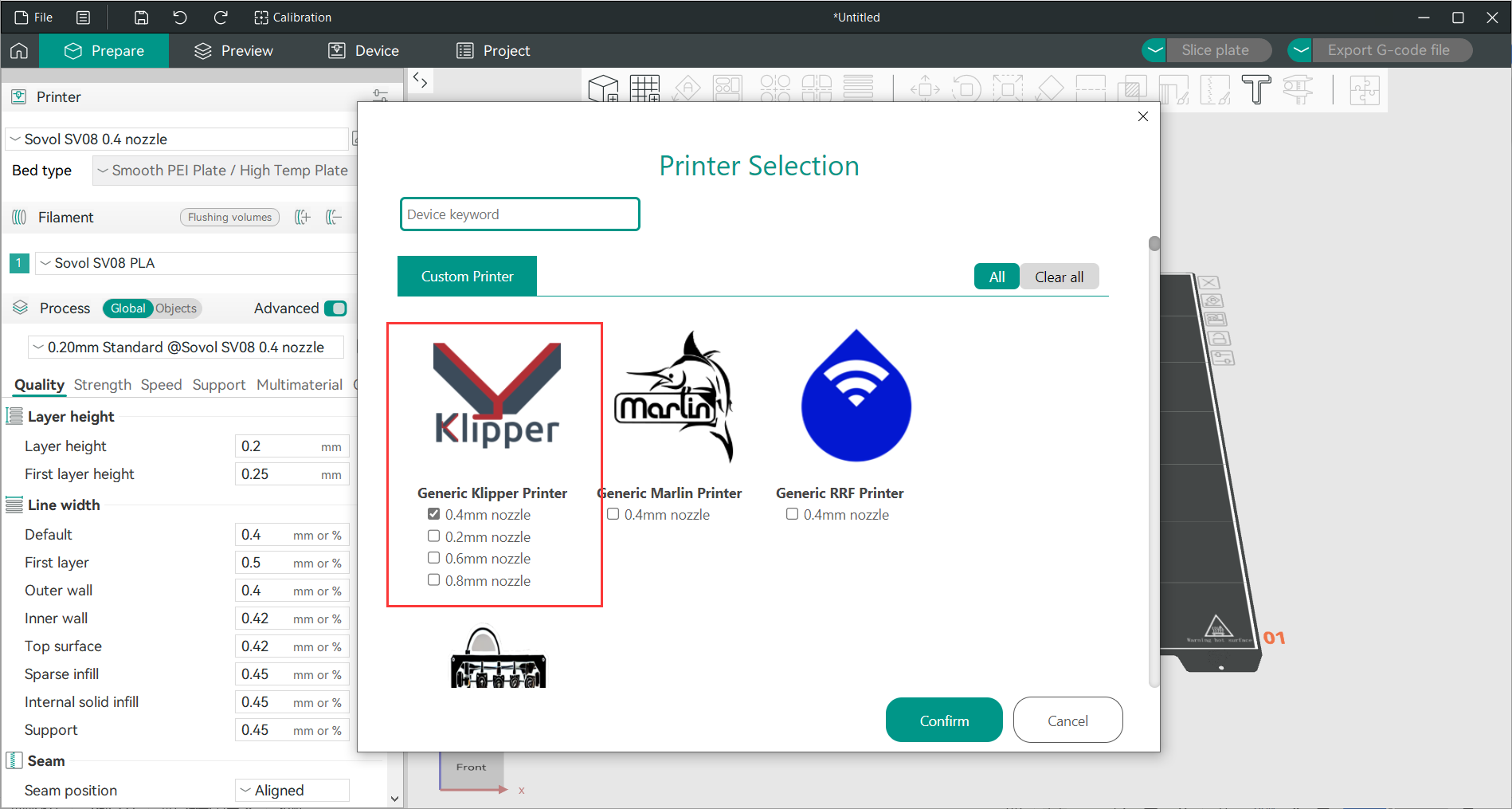1512x809 pixels.
Task: Enable the 0.2mm nozzle for Generic Klipper Printer
Action: 433,536
